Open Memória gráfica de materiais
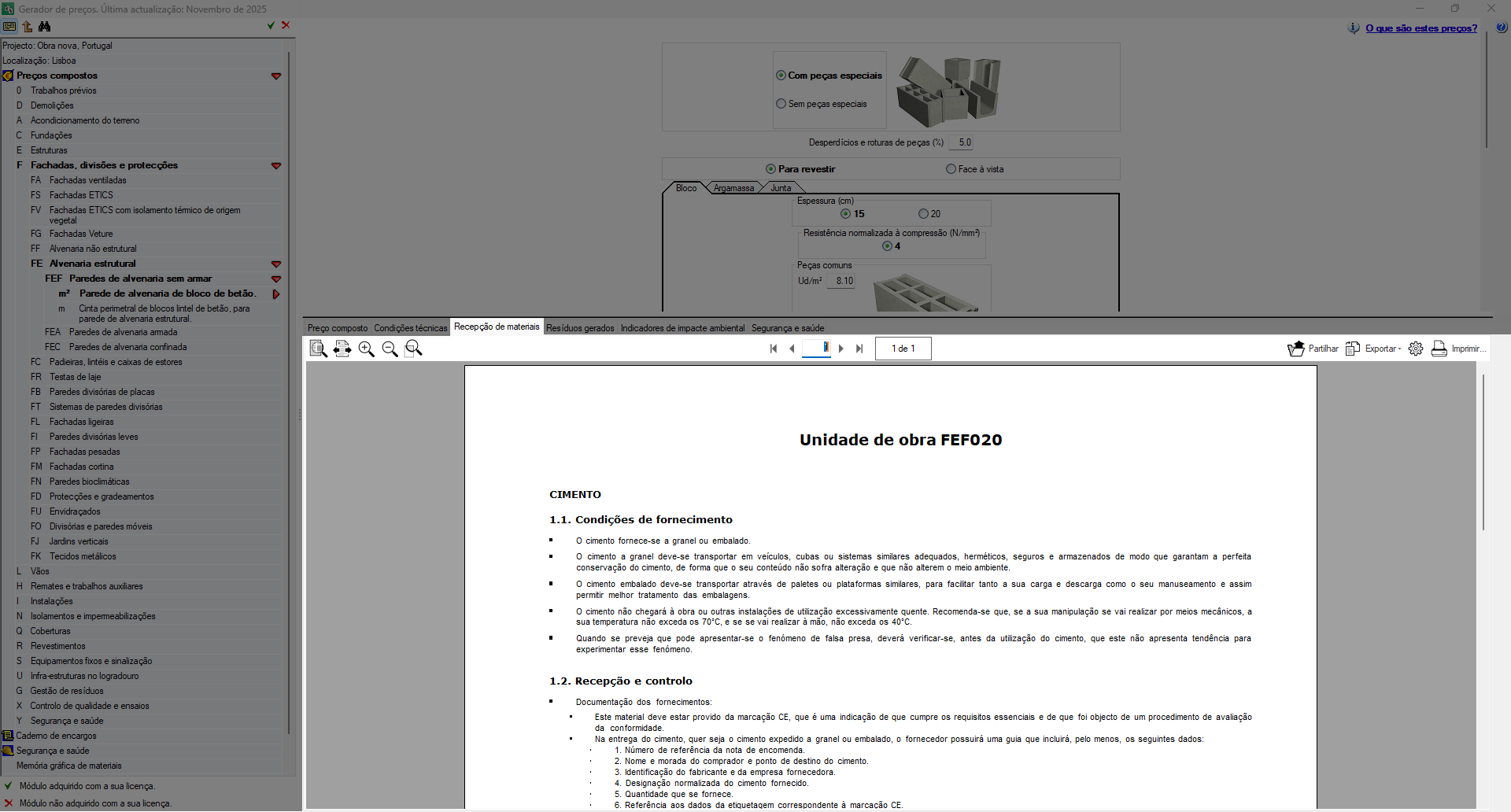 [69, 766]
